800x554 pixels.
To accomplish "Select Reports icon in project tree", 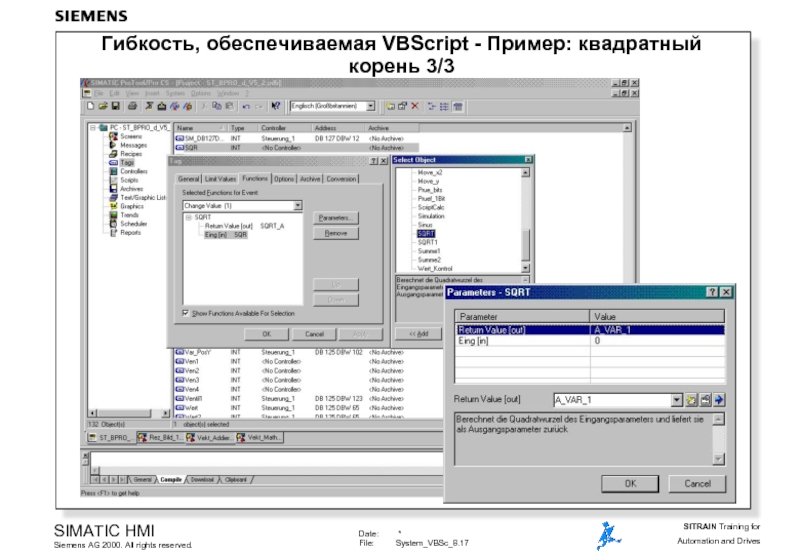I will 113,233.
